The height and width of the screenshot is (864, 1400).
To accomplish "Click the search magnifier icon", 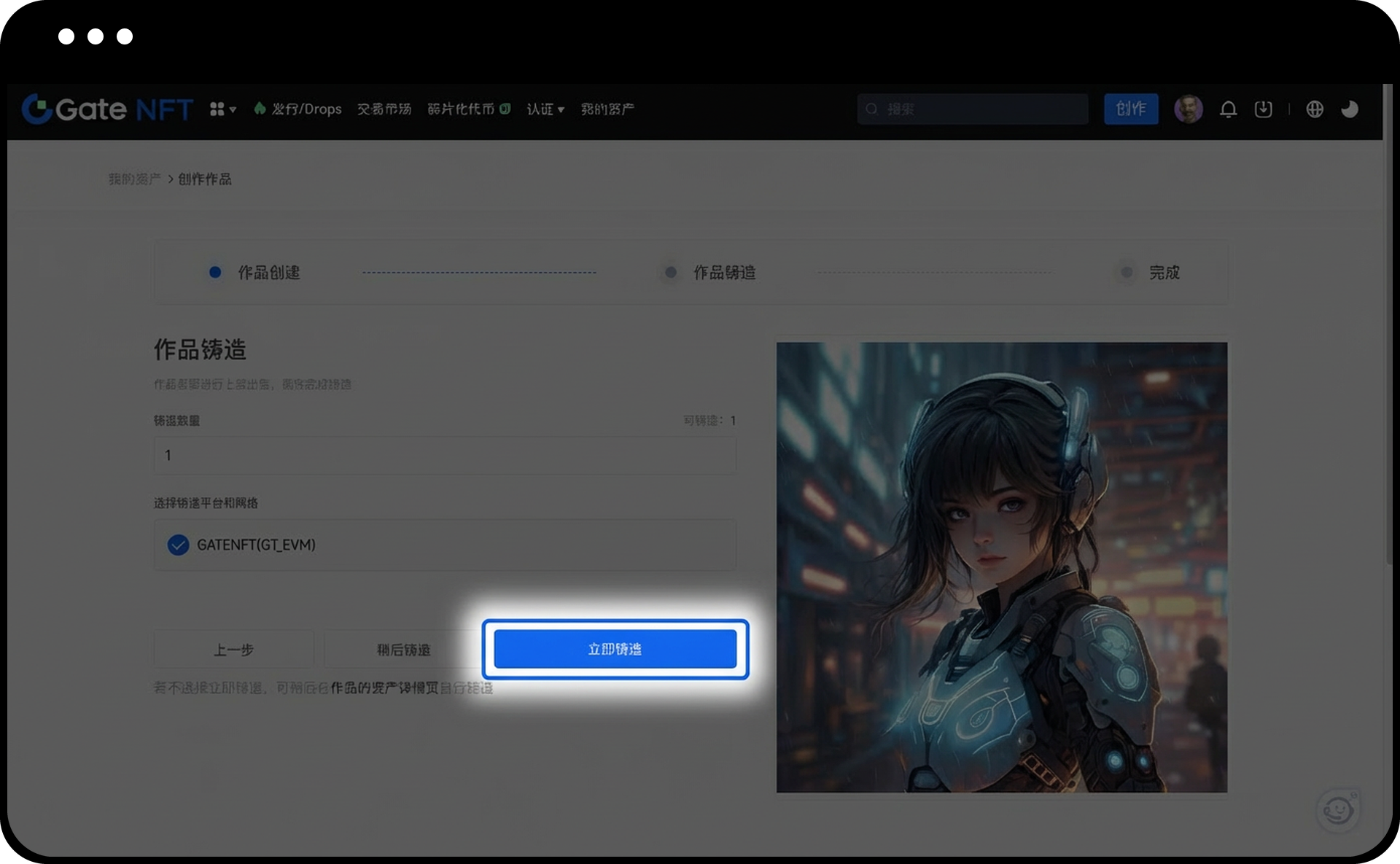I will tap(871, 109).
